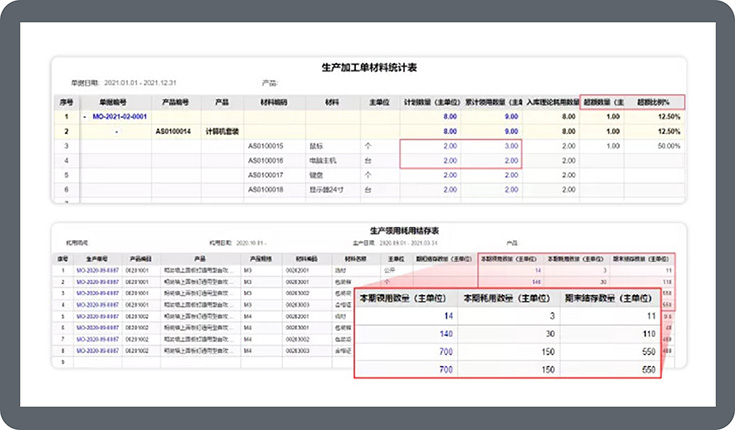Viewport: 735px width, 430px height.
Task: Select material code AS0100018
Action: 265,190
